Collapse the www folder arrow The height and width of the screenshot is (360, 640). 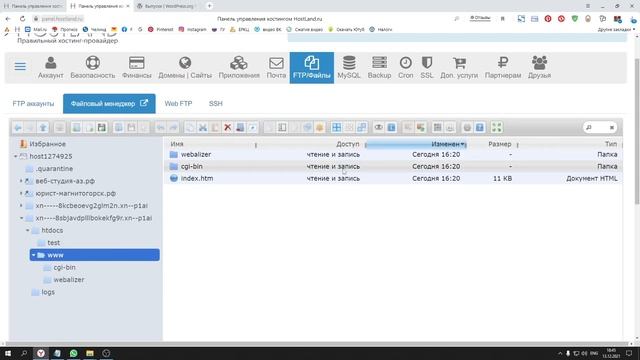coord(33,255)
